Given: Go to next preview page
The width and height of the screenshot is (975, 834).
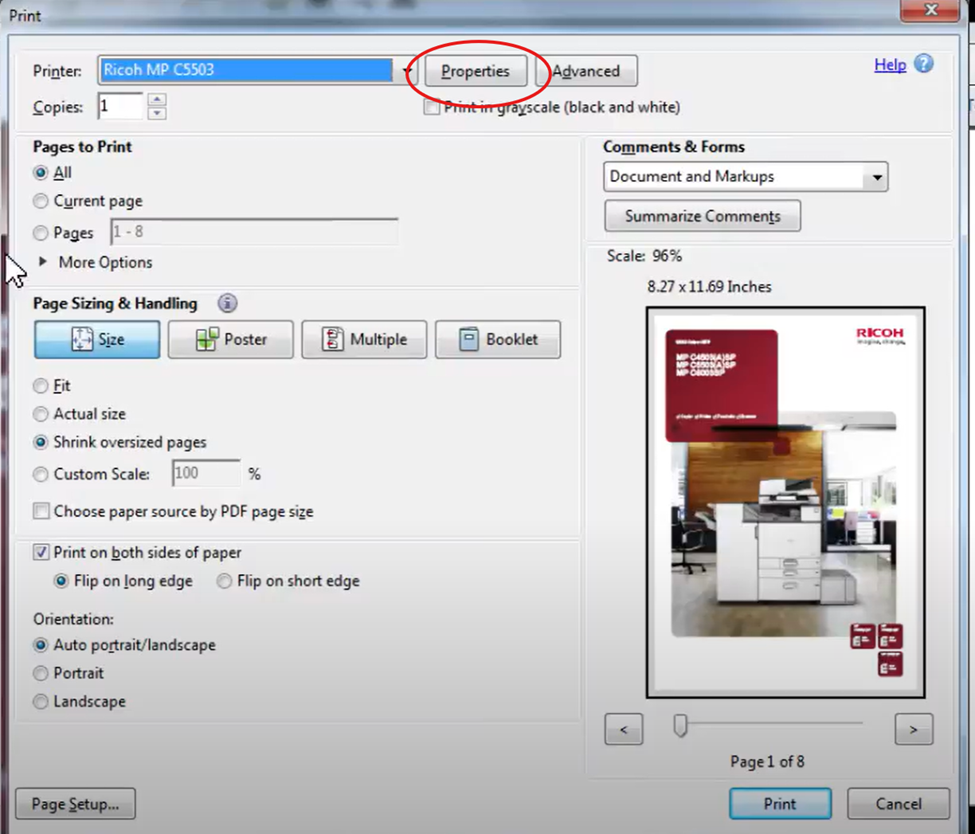Looking at the screenshot, I should tap(913, 729).
